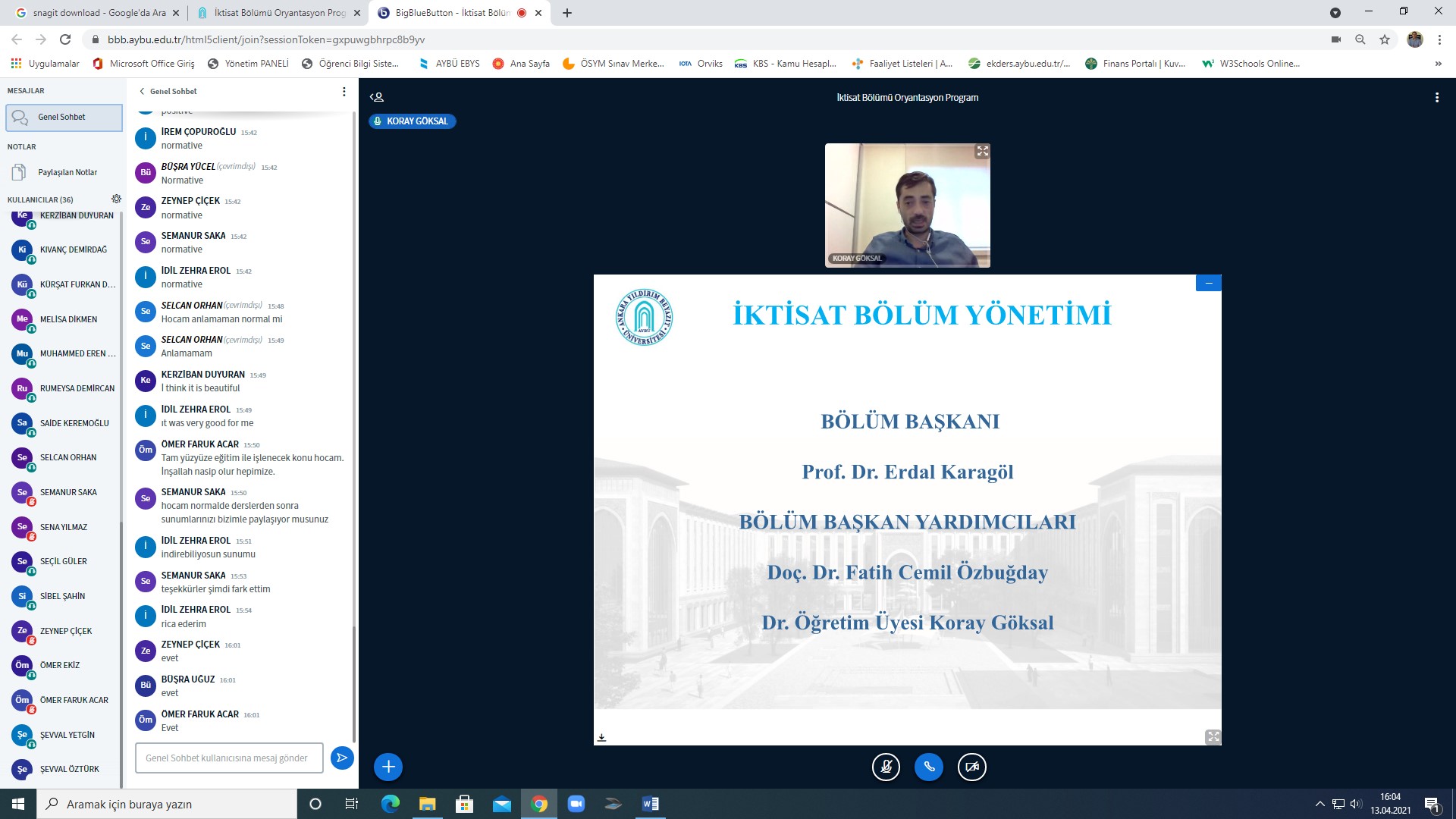Toggle microphone mute button

coord(886,767)
